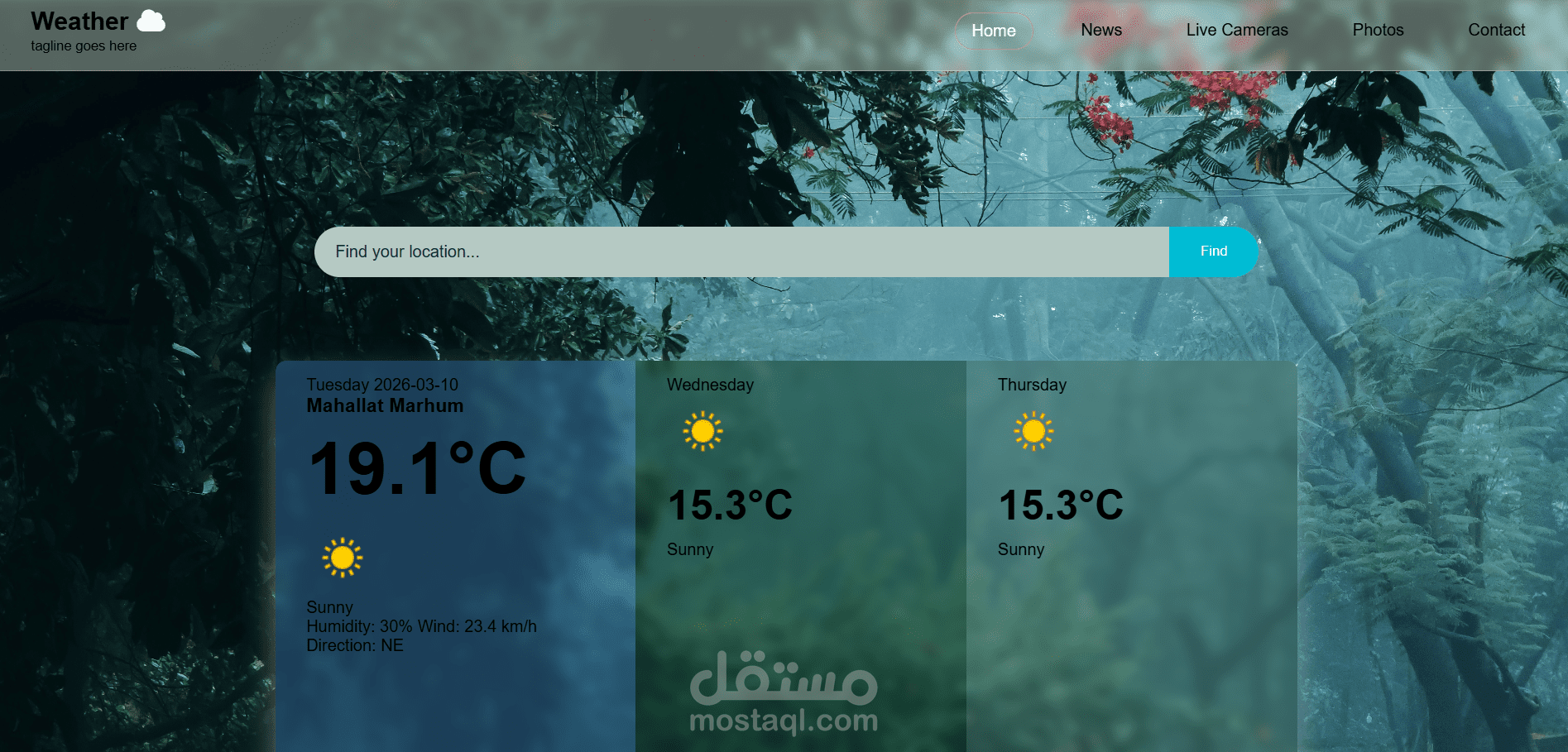Click the Weather site logo text
The width and height of the screenshot is (1568, 752).
point(78,21)
